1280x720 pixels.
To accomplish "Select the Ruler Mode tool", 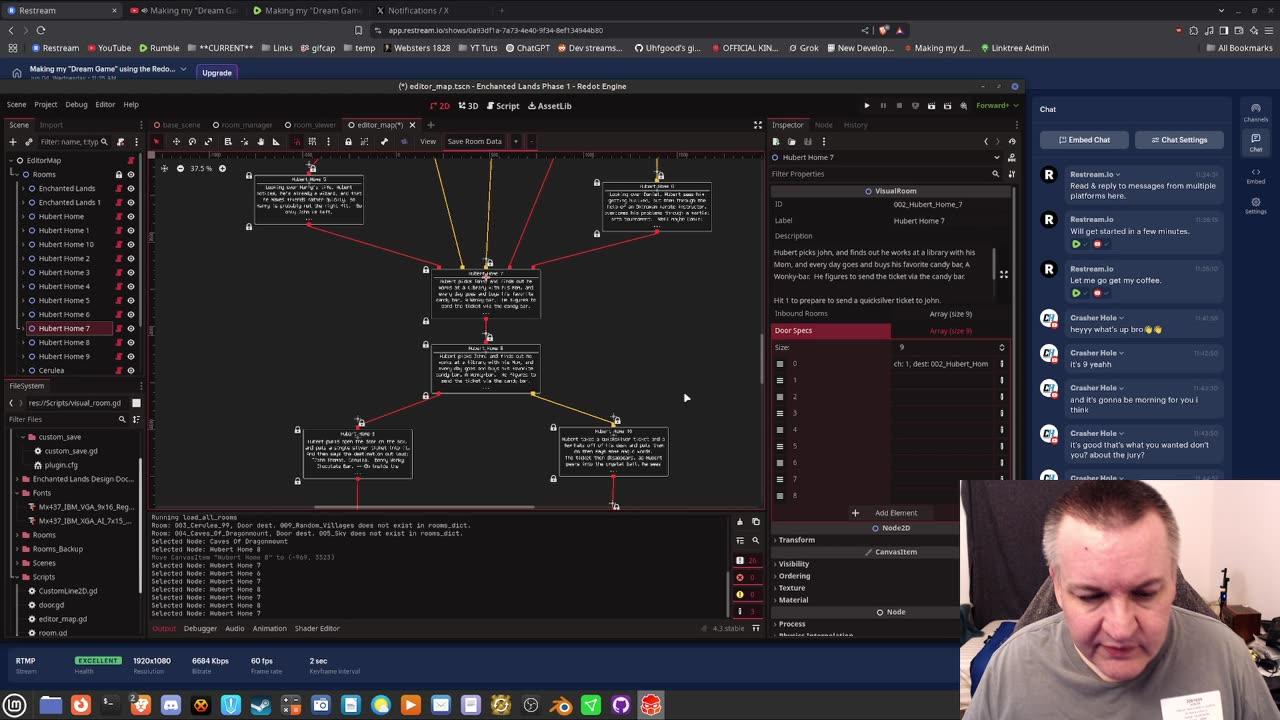I will click(276, 141).
